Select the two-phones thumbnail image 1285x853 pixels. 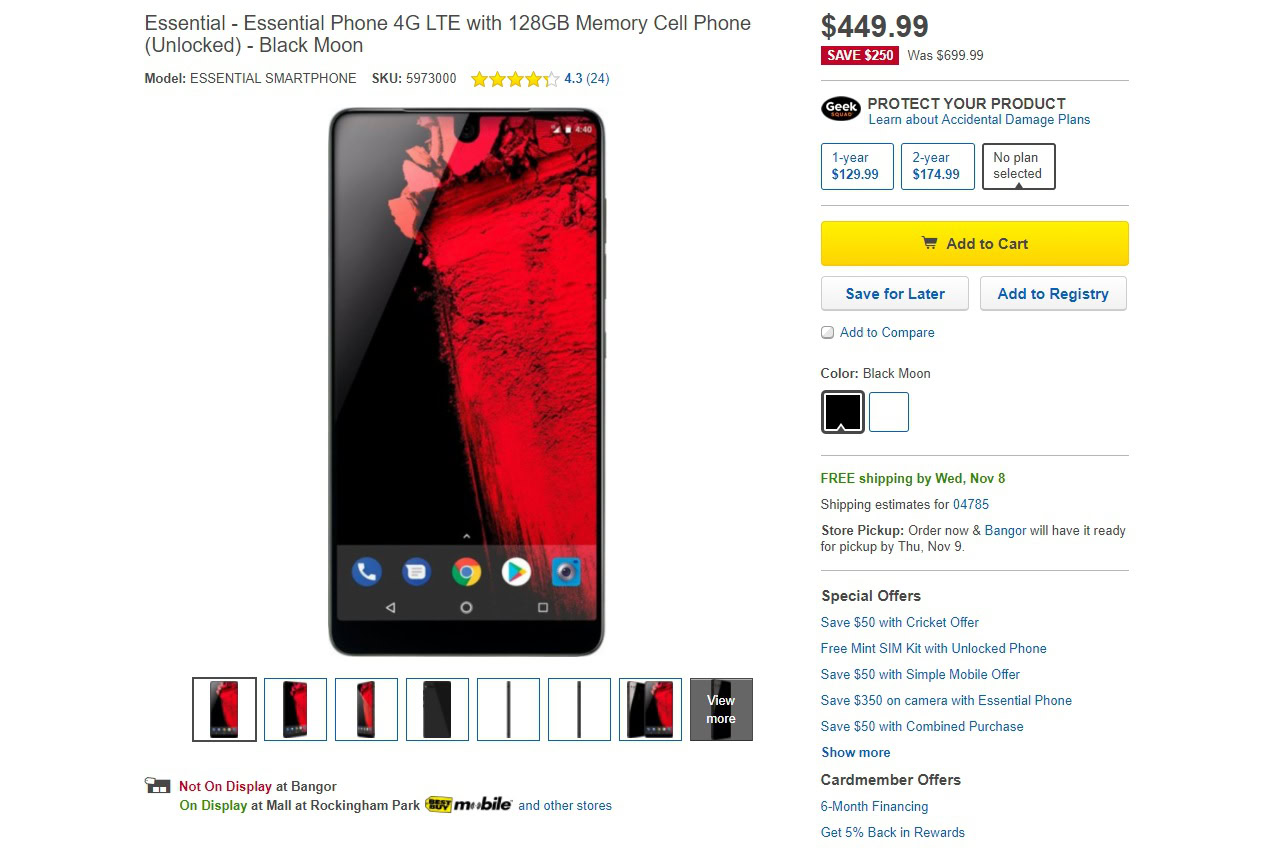tap(650, 709)
